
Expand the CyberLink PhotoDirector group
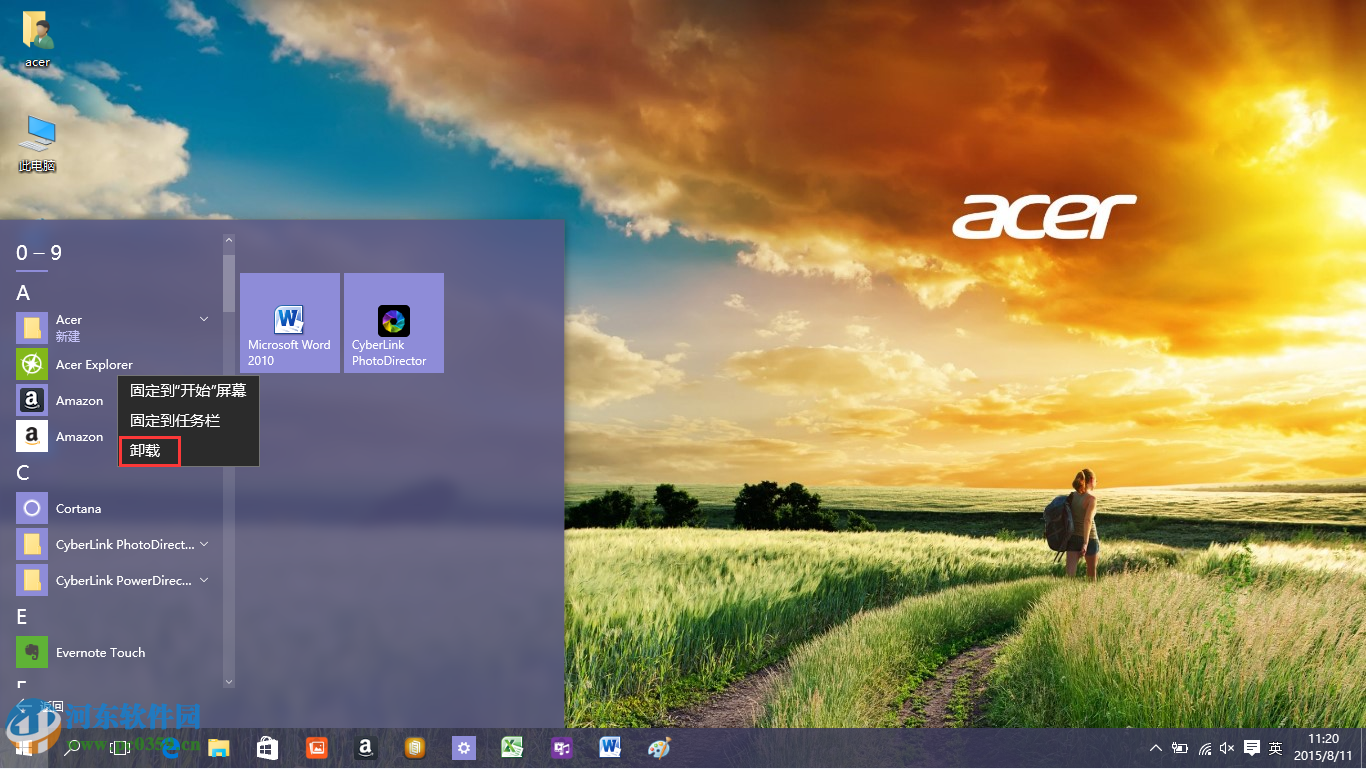[x=204, y=544]
